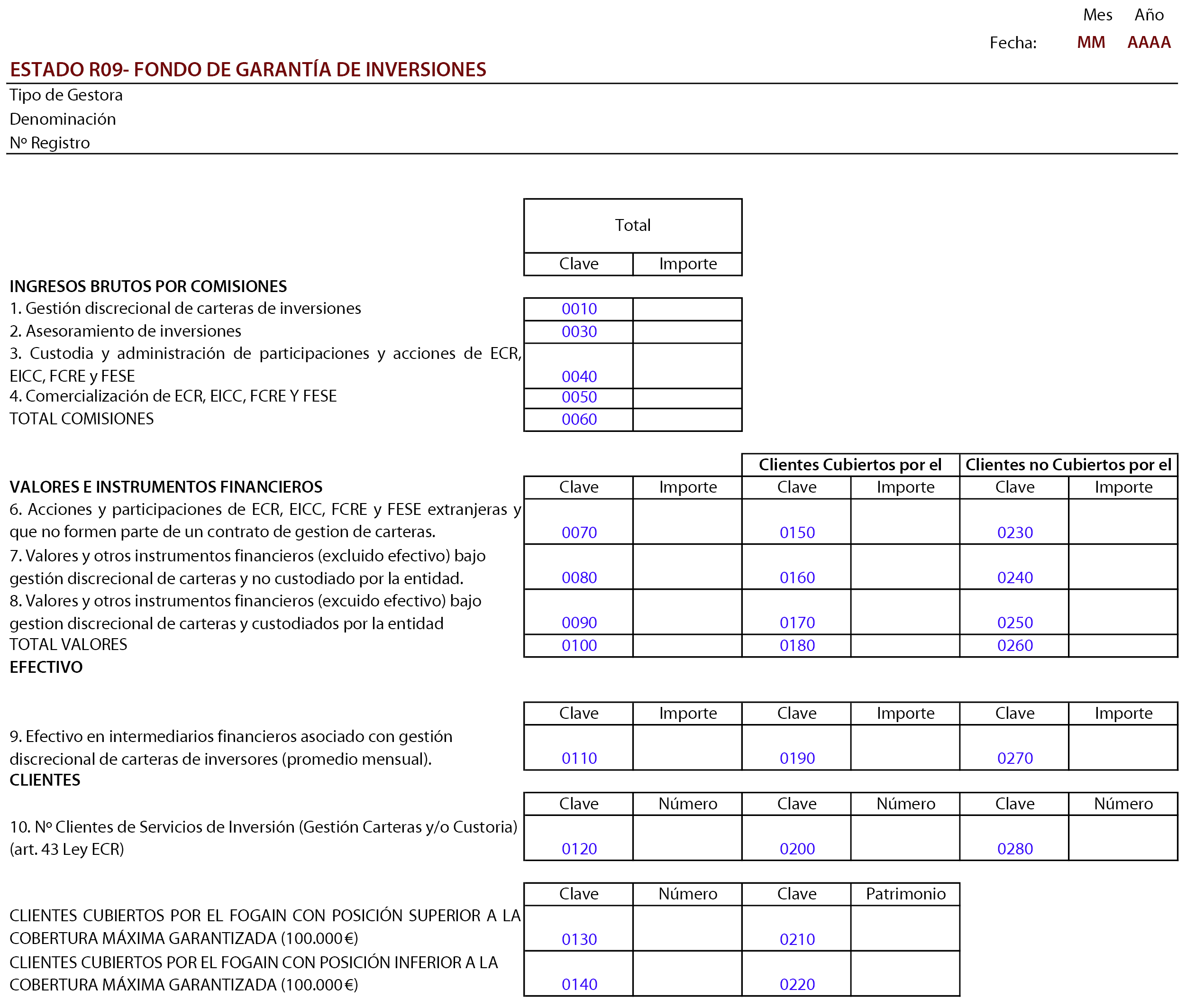Click the 'Patrimonio' column header
1186x1008 pixels.
[905, 894]
